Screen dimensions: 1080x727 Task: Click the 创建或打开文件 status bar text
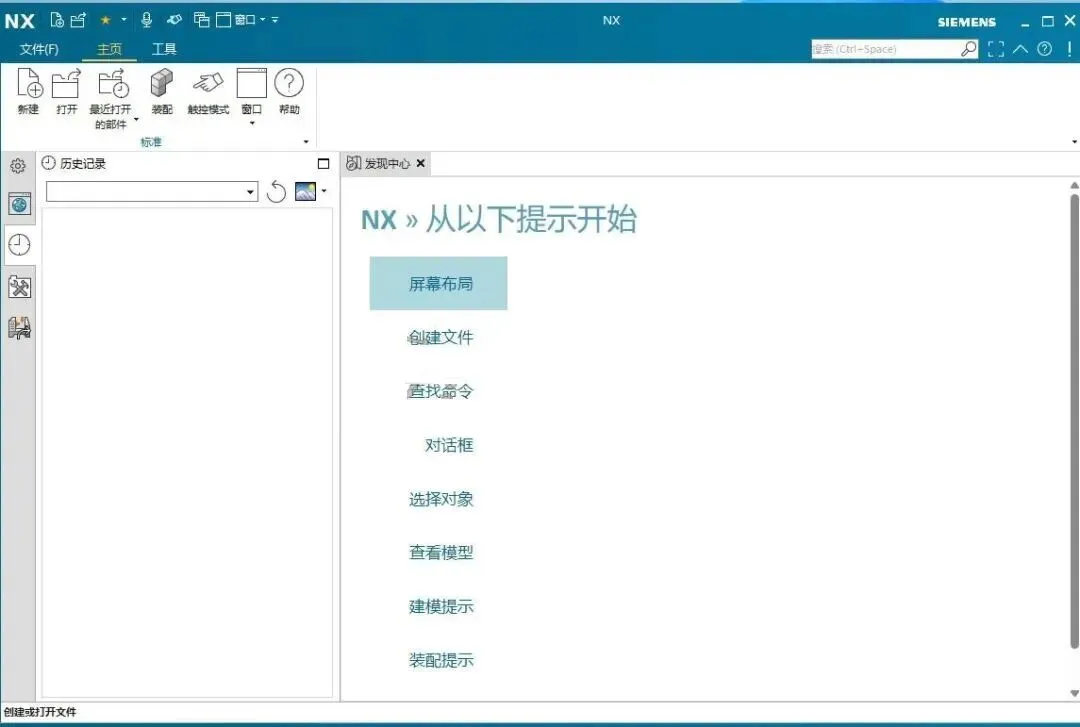(40, 712)
